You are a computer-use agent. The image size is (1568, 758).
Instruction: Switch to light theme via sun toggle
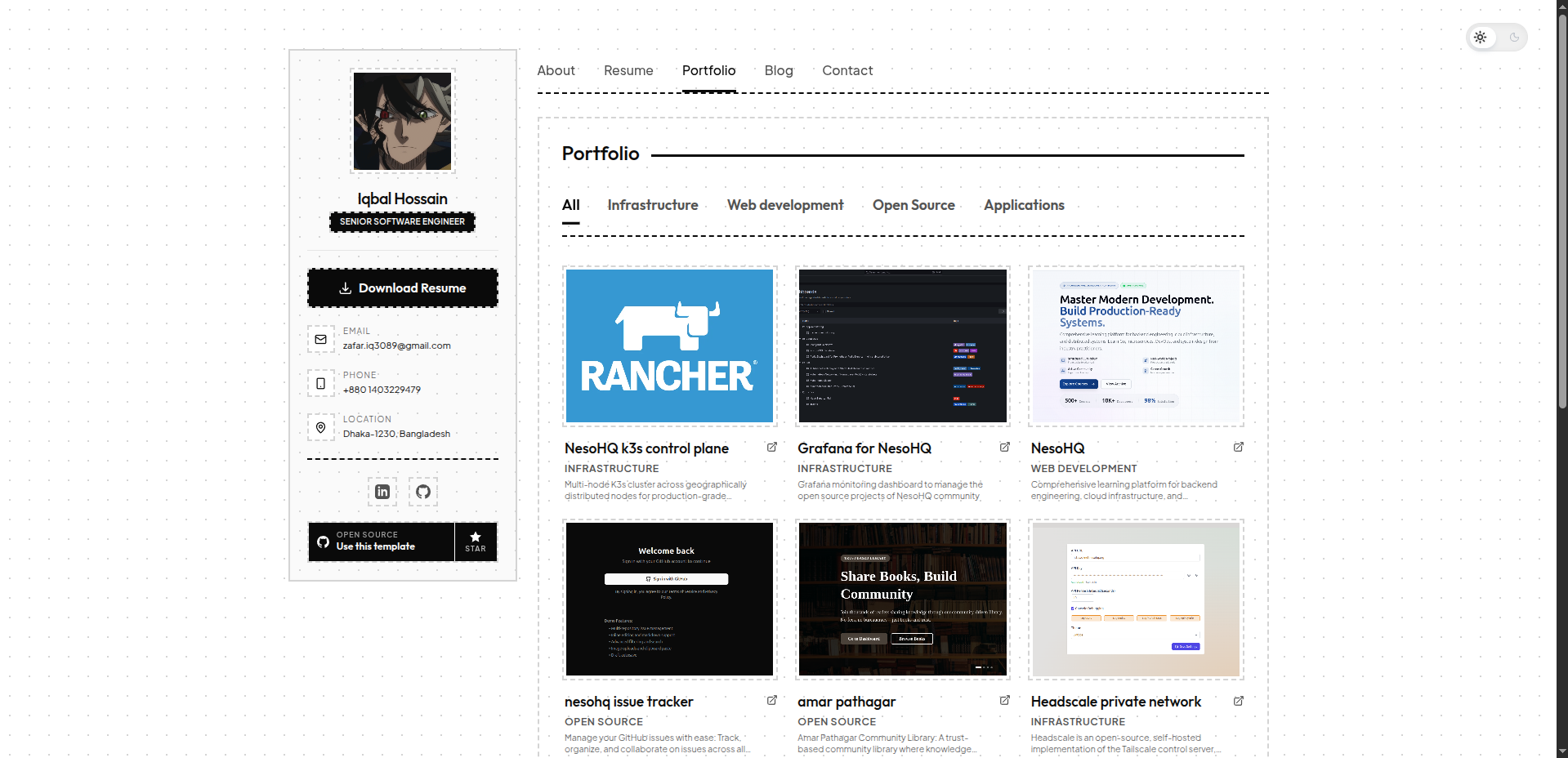pyautogui.click(x=1481, y=37)
